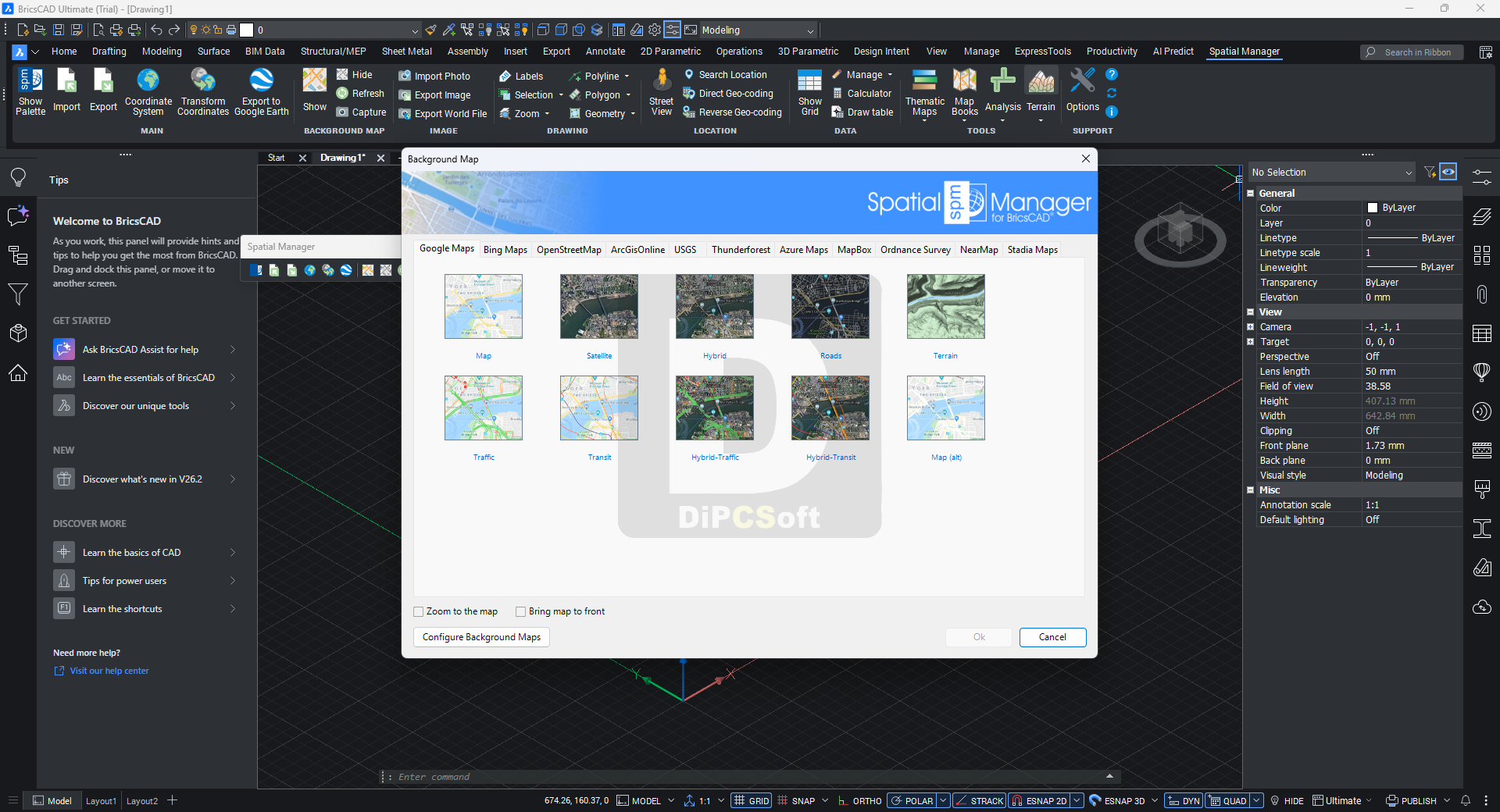Click the Save icon in quick access toolbar
The width and height of the screenshot is (1500, 812).
pyautogui.click(x=59, y=30)
